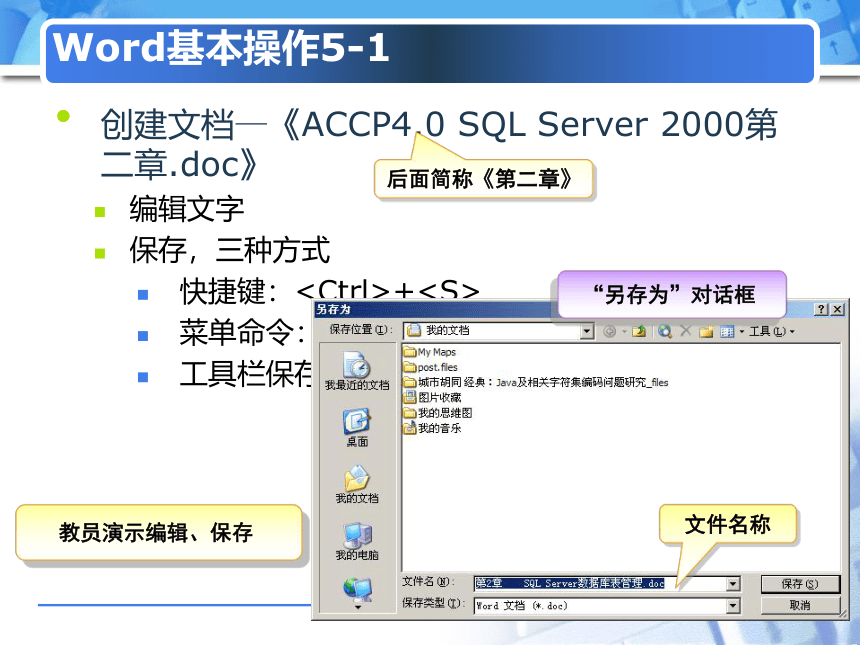Expand the 保存类型 file type dropdown
The height and width of the screenshot is (645, 860).
[x=733, y=606]
